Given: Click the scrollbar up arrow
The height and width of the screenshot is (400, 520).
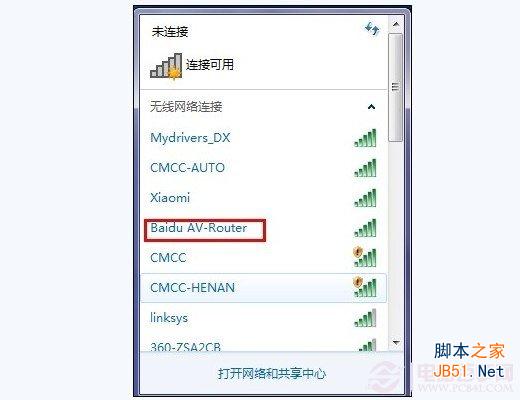Looking at the screenshot, I should tap(396, 24).
